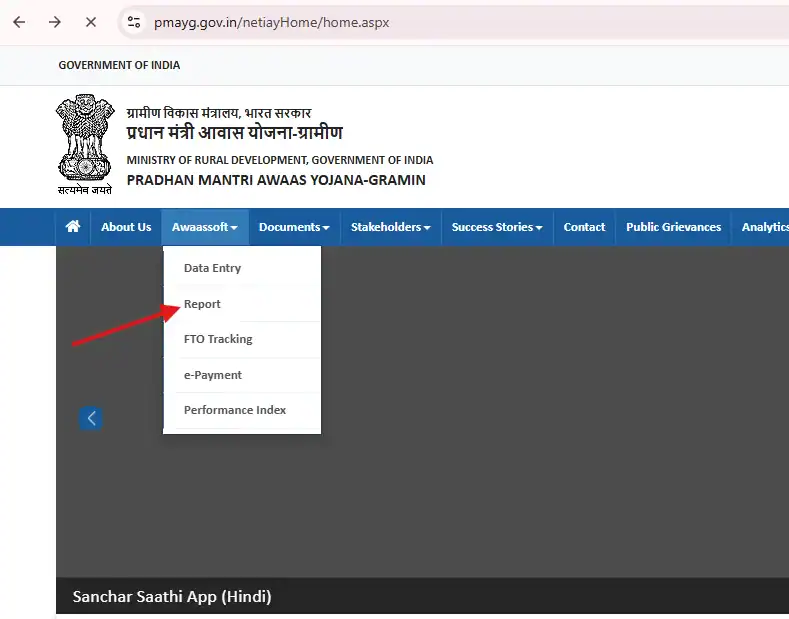Click the Hindi scheme title प्रधान मंत्री आवास योजना-ग्रामीण
This screenshot has width=789, height=619.
(234, 133)
